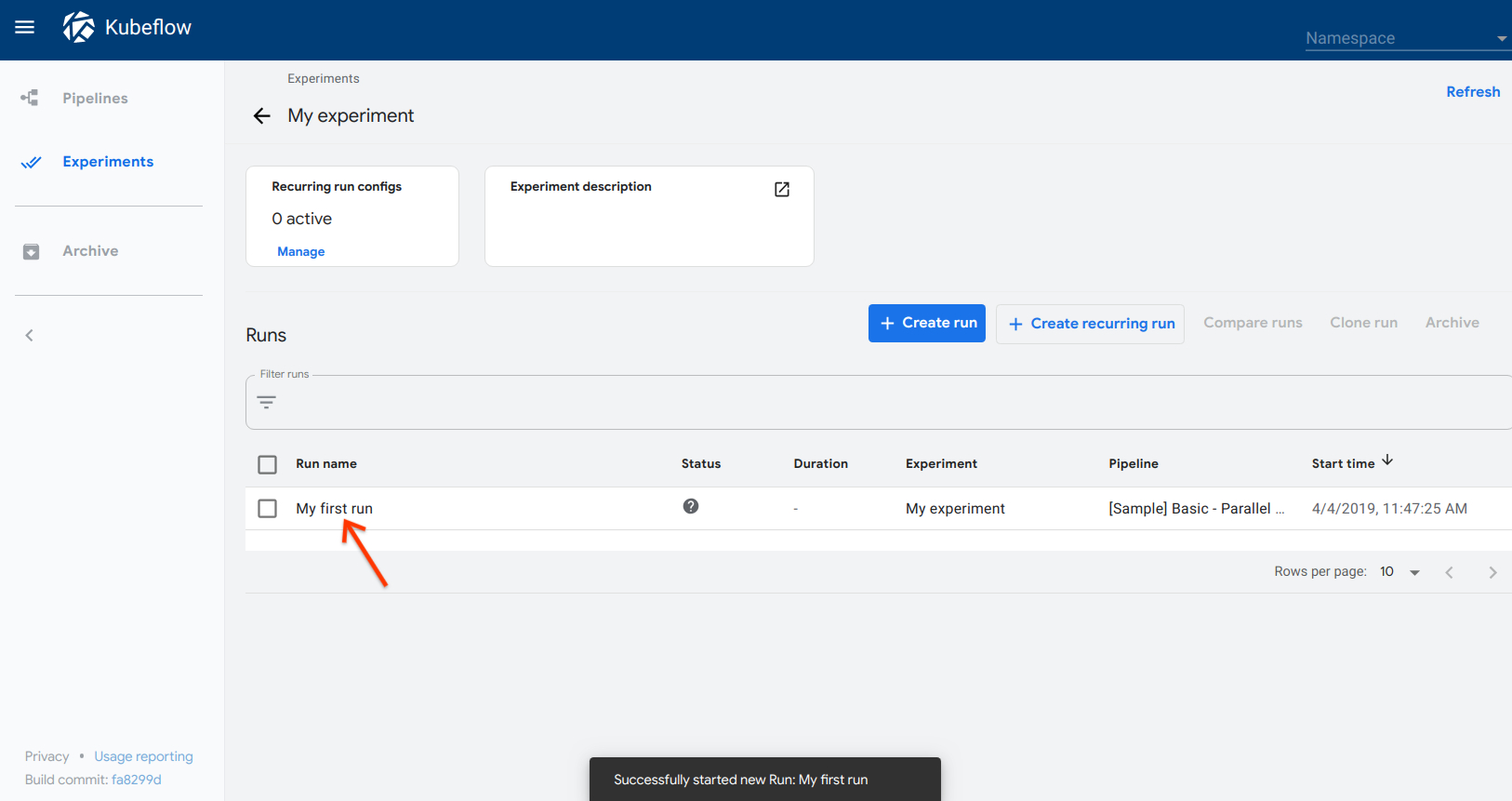The height and width of the screenshot is (801, 1512).
Task: Click into the Filter runs input field
Action: coord(883,404)
